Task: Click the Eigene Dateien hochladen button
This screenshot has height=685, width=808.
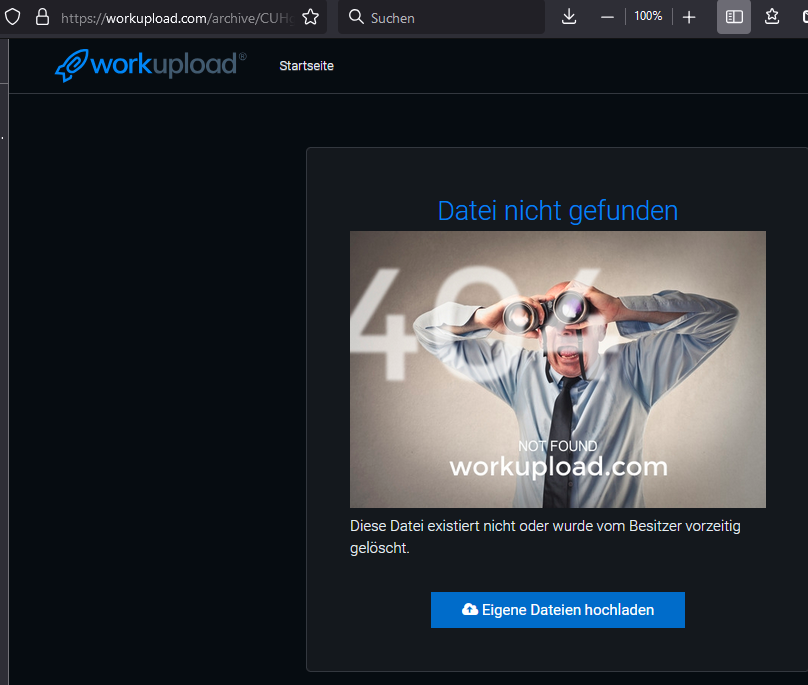Action: pyautogui.click(x=558, y=610)
